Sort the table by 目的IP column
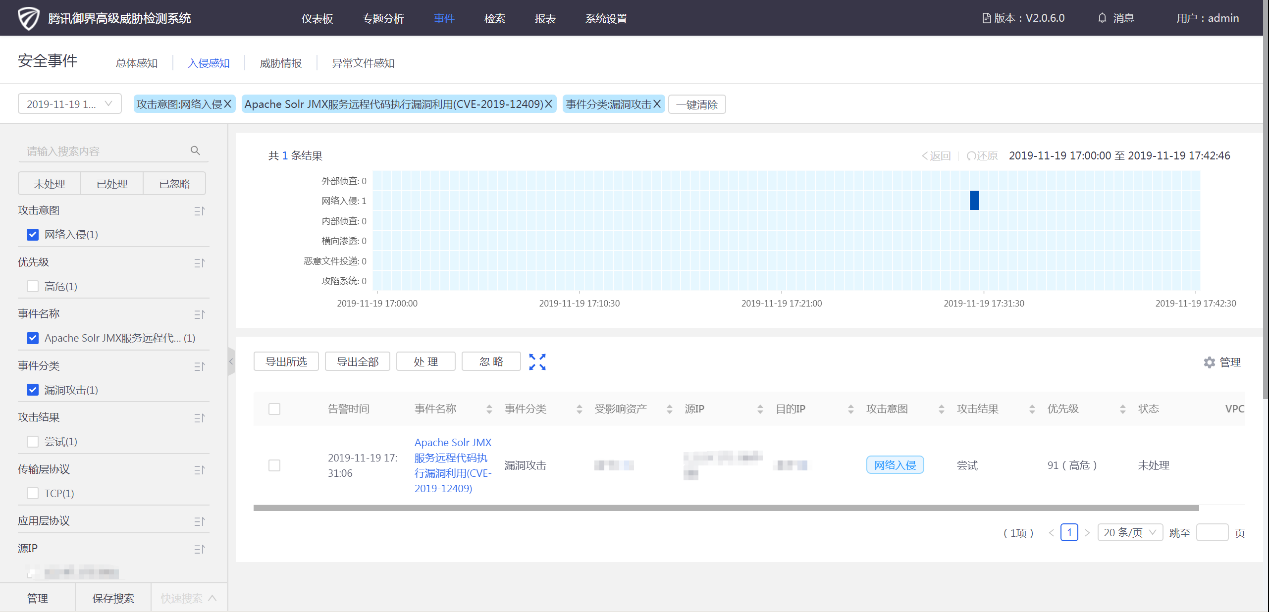Screen dimensions: 1269x612 [851, 409]
